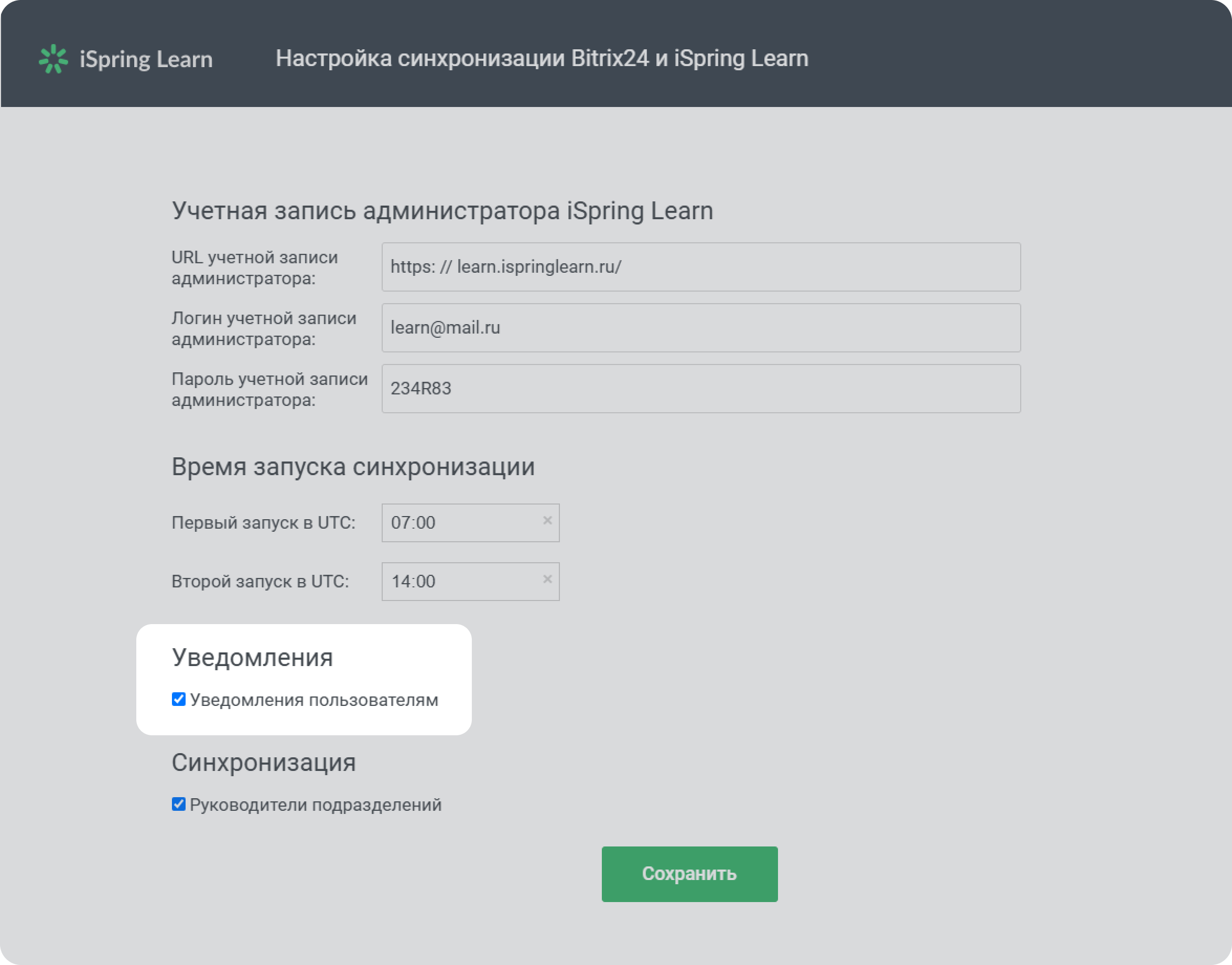1232x965 pixels.
Task: Click header title Настройка синхронизации Bitrix24
Action: [x=542, y=58]
